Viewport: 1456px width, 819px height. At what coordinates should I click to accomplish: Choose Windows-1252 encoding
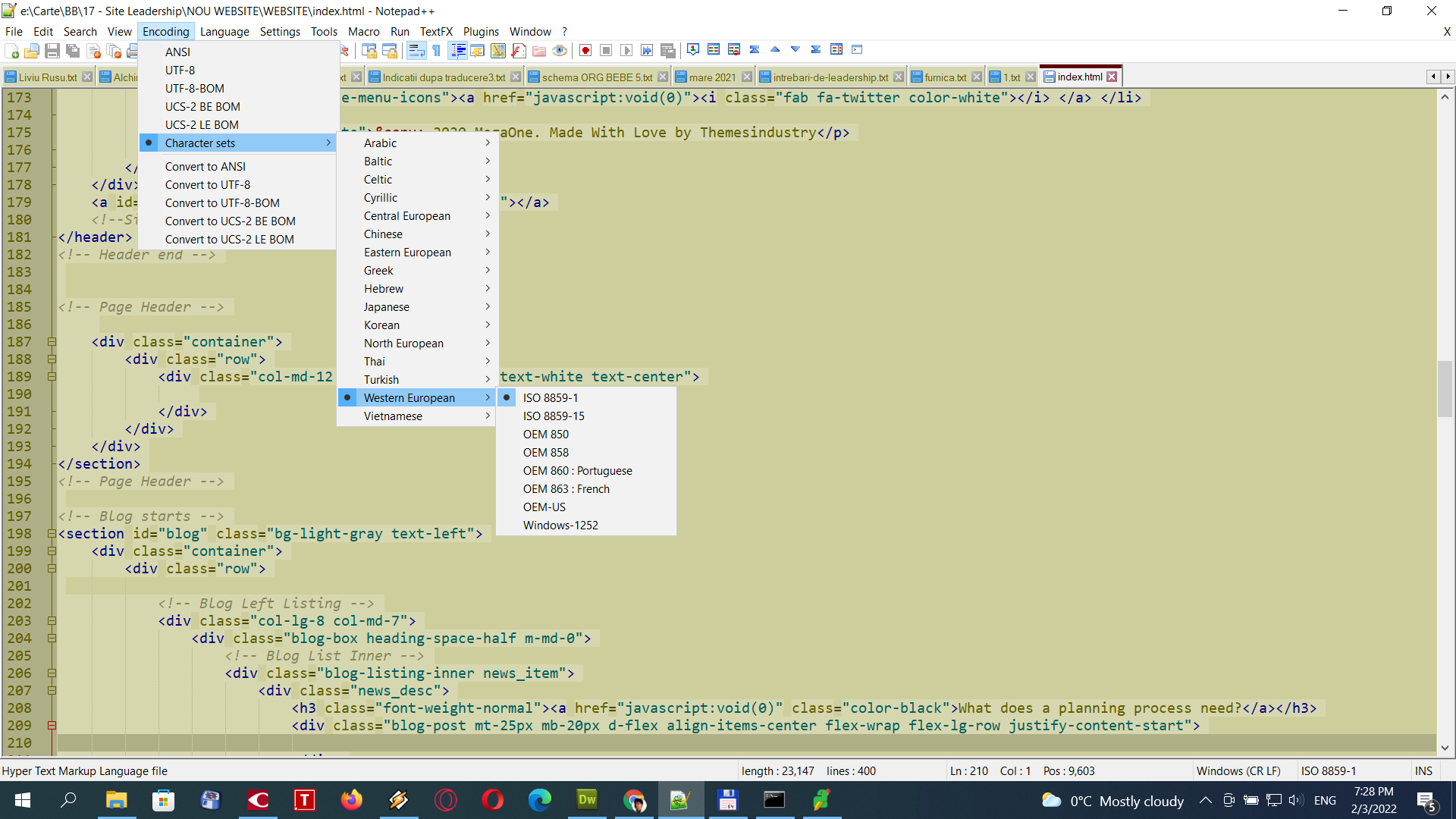[x=586, y=525]
